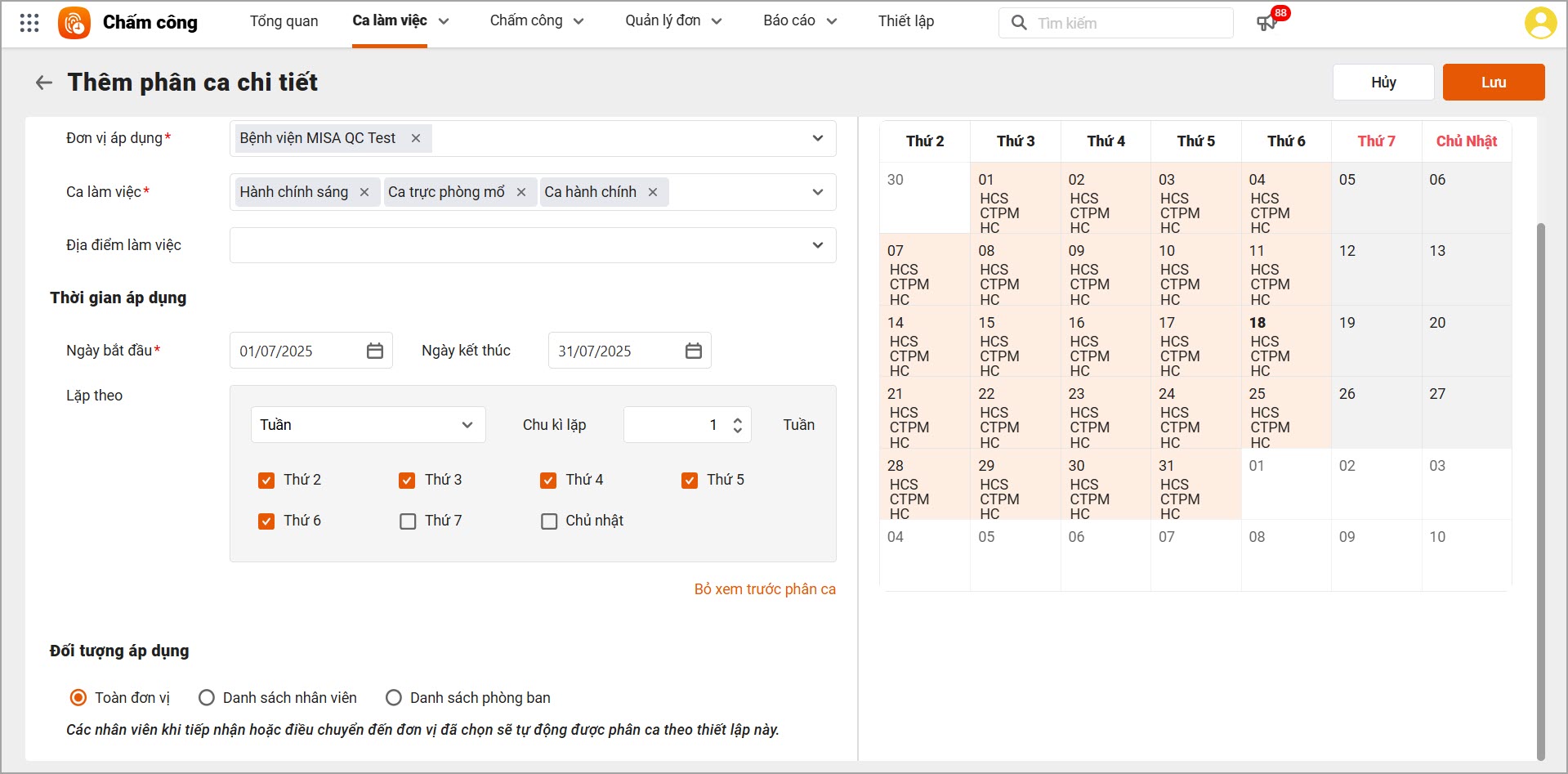The image size is (1568, 774).
Task: Click the vertical scrollbar on the right
Action: (x=1541, y=490)
